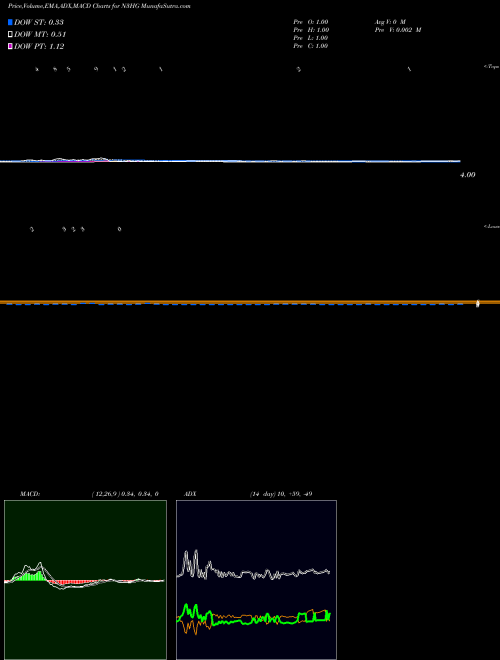Click the ADX (14 day) parameter values
The image size is (500, 660).
coord(281,494)
